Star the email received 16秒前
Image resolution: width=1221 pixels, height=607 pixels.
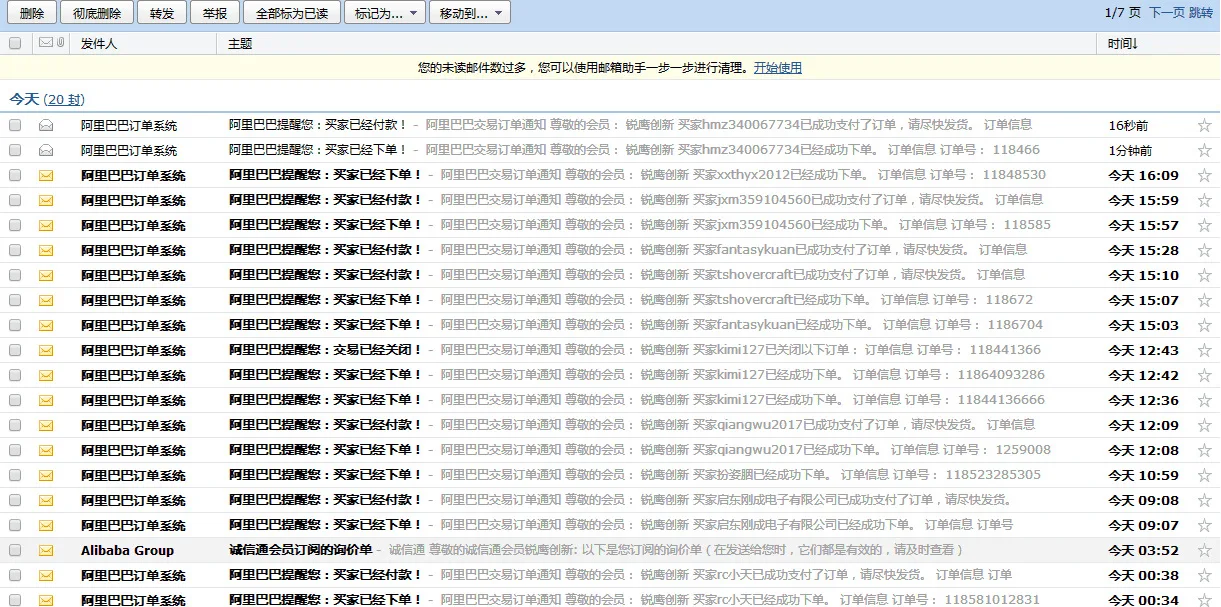click(1204, 126)
